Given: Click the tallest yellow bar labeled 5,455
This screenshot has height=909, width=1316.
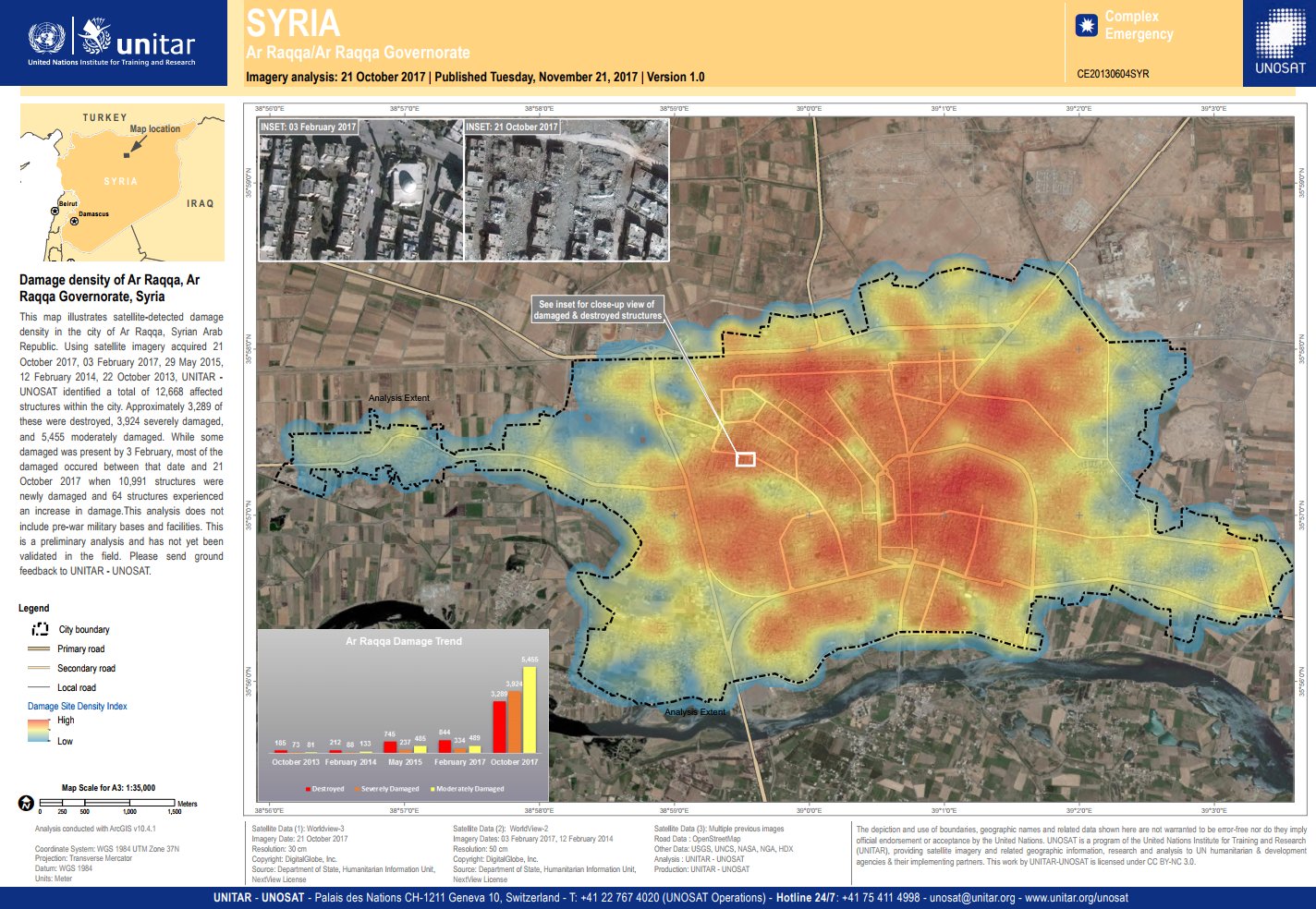Looking at the screenshot, I should (x=530, y=709).
